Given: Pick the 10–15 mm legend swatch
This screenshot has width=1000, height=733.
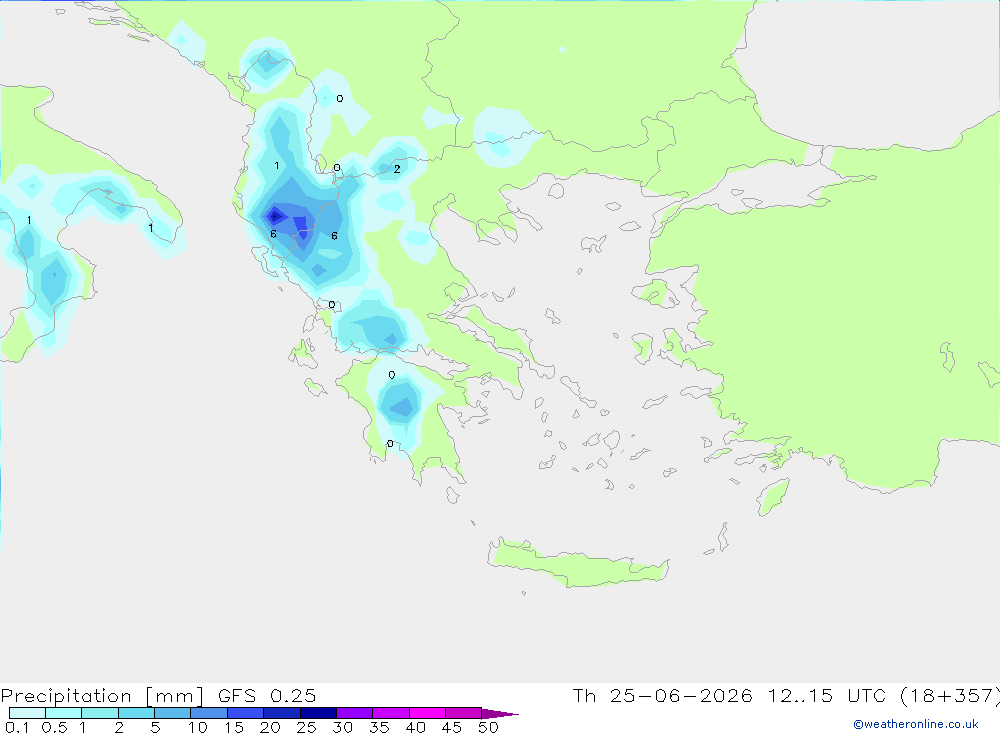Looking at the screenshot, I should (209, 713).
